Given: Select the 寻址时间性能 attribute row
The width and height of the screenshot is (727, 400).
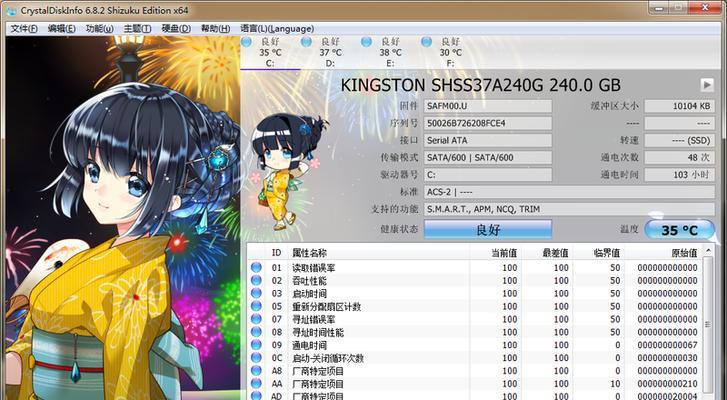Looking at the screenshot, I should pyautogui.click(x=474, y=332).
